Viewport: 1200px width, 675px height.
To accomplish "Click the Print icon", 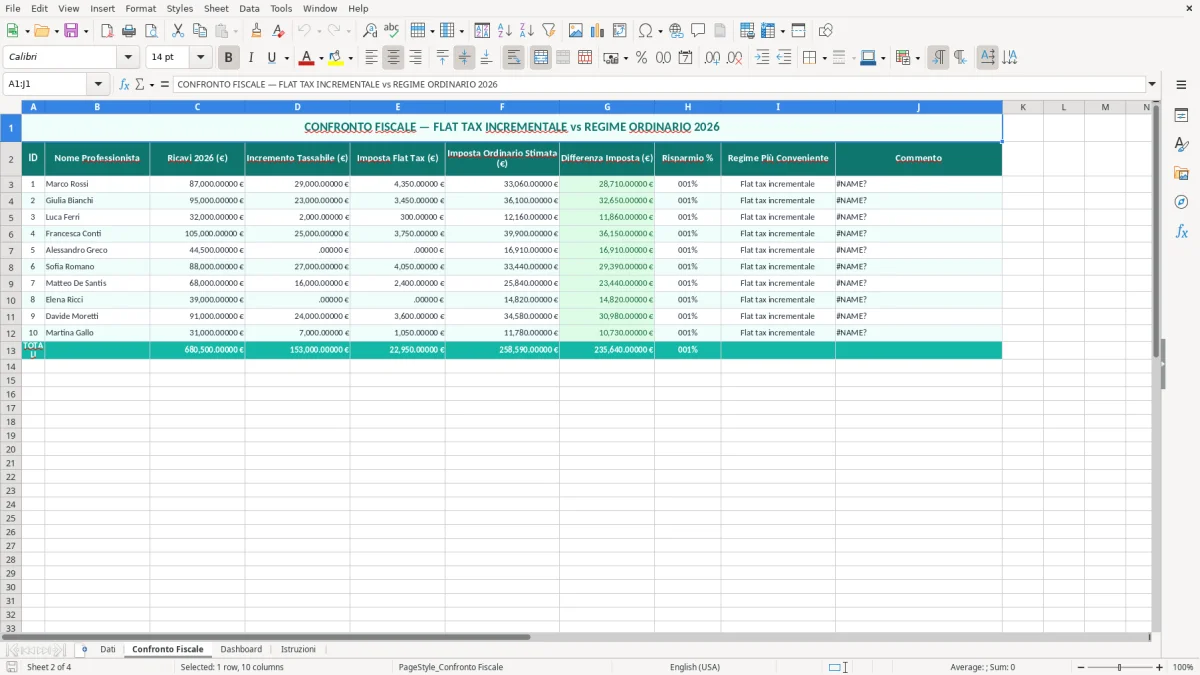I will 129,31.
